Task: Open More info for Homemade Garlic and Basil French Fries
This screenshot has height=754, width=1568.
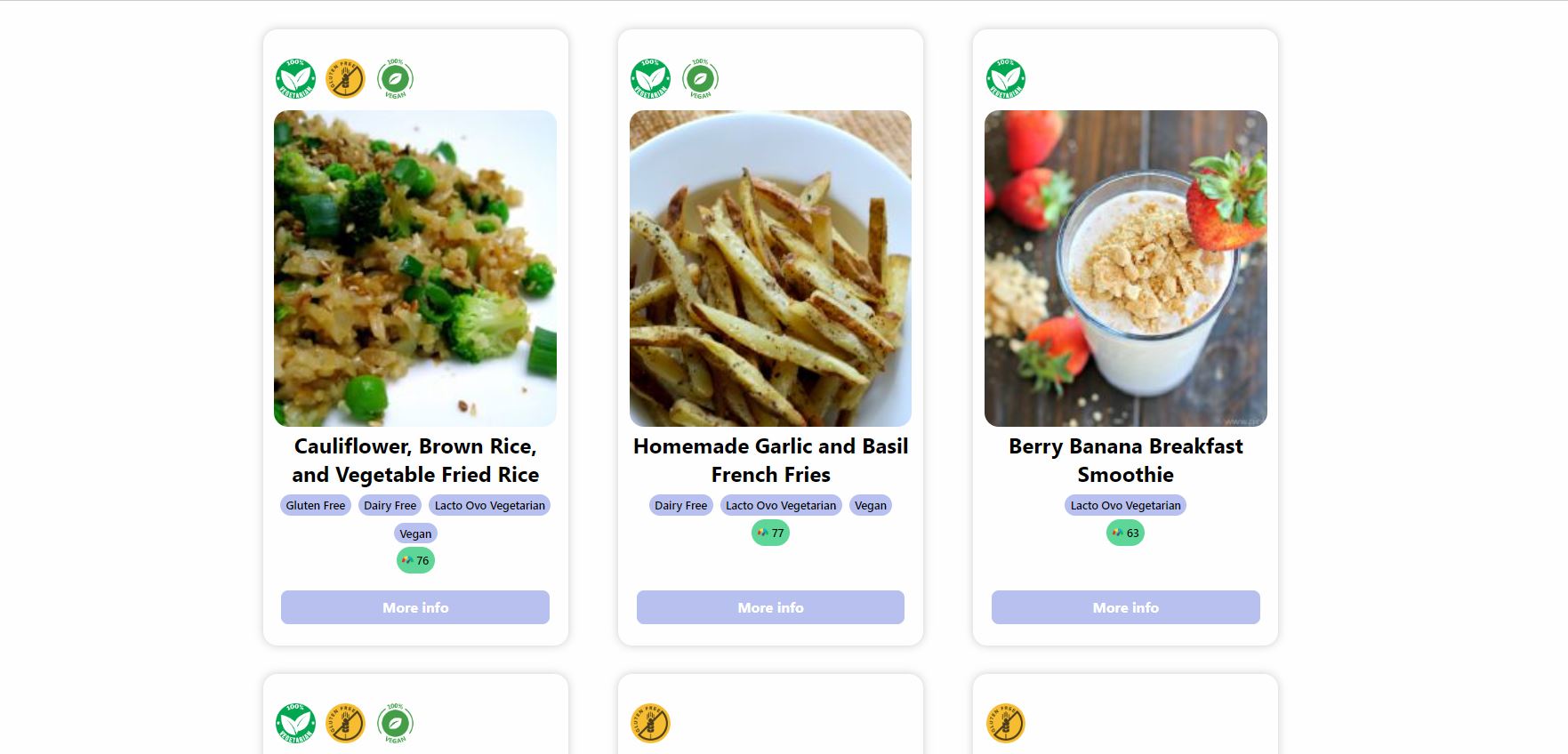Action: pos(769,607)
